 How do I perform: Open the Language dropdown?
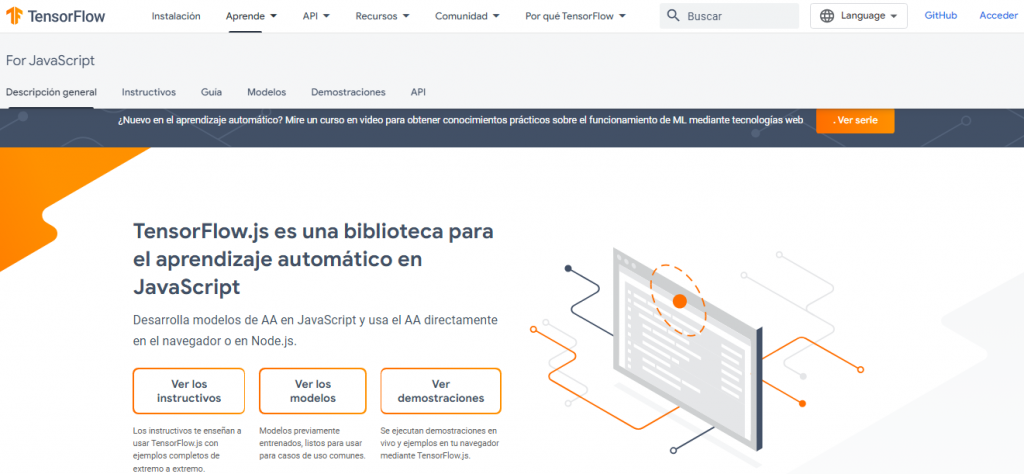[859, 16]
